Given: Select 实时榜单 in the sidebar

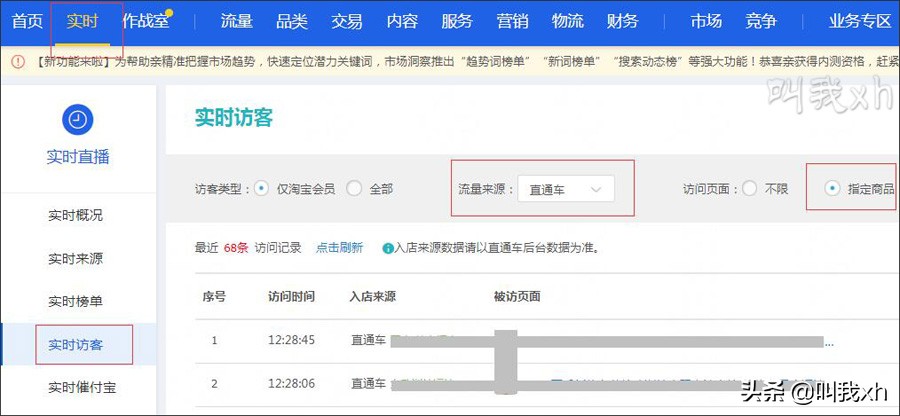Looking at the screenshot, I should coord(75,301).
